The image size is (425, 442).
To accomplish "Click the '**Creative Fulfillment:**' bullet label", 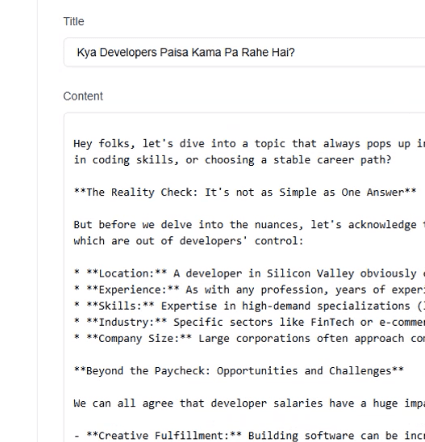I will click(164, 436).
